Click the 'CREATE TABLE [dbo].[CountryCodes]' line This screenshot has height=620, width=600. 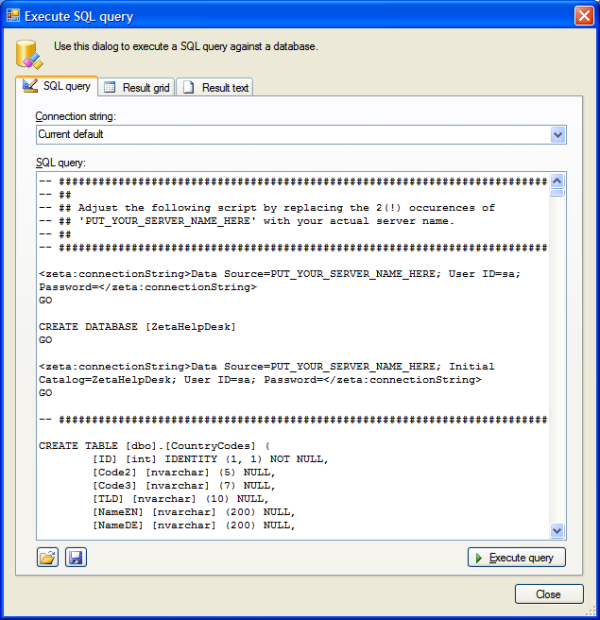pyautogui.click(x=154, y=446)
